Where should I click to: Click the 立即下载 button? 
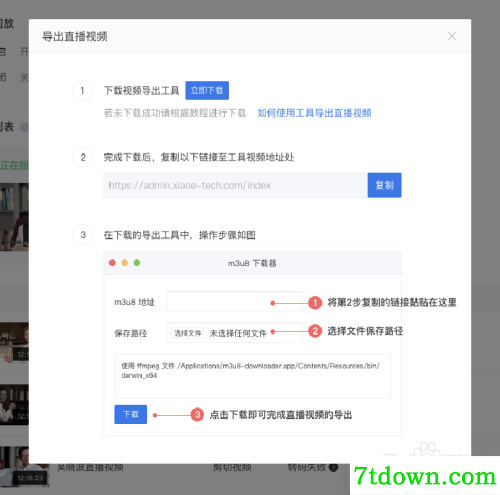click(x=207, y=90)
